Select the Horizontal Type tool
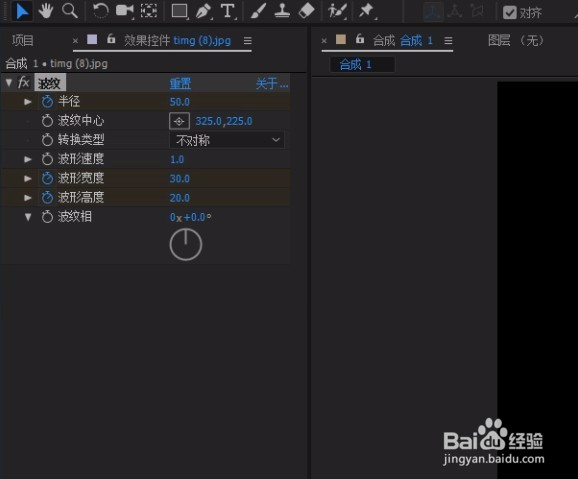 228,11
